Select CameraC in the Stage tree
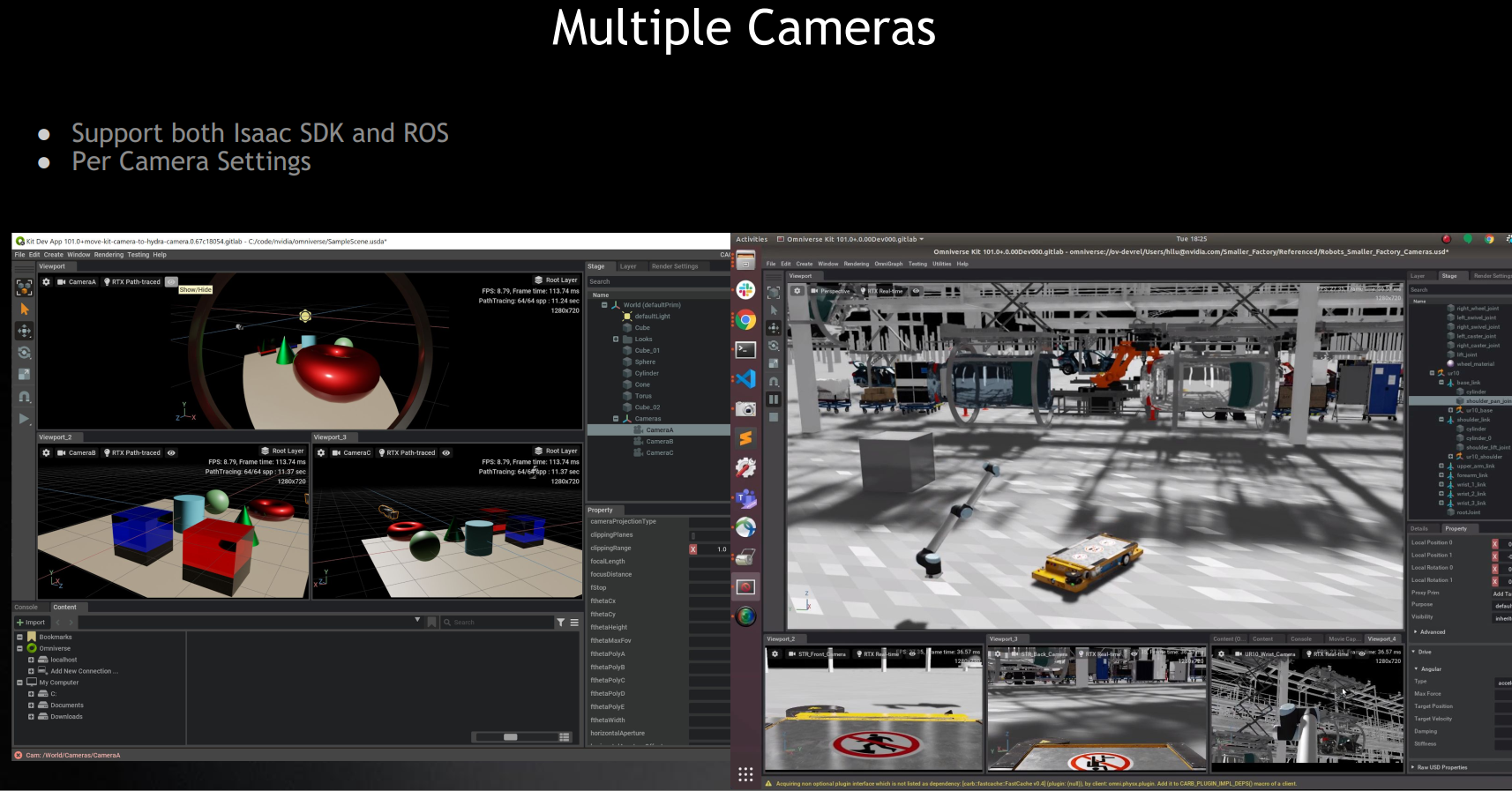 pos(659,453)
